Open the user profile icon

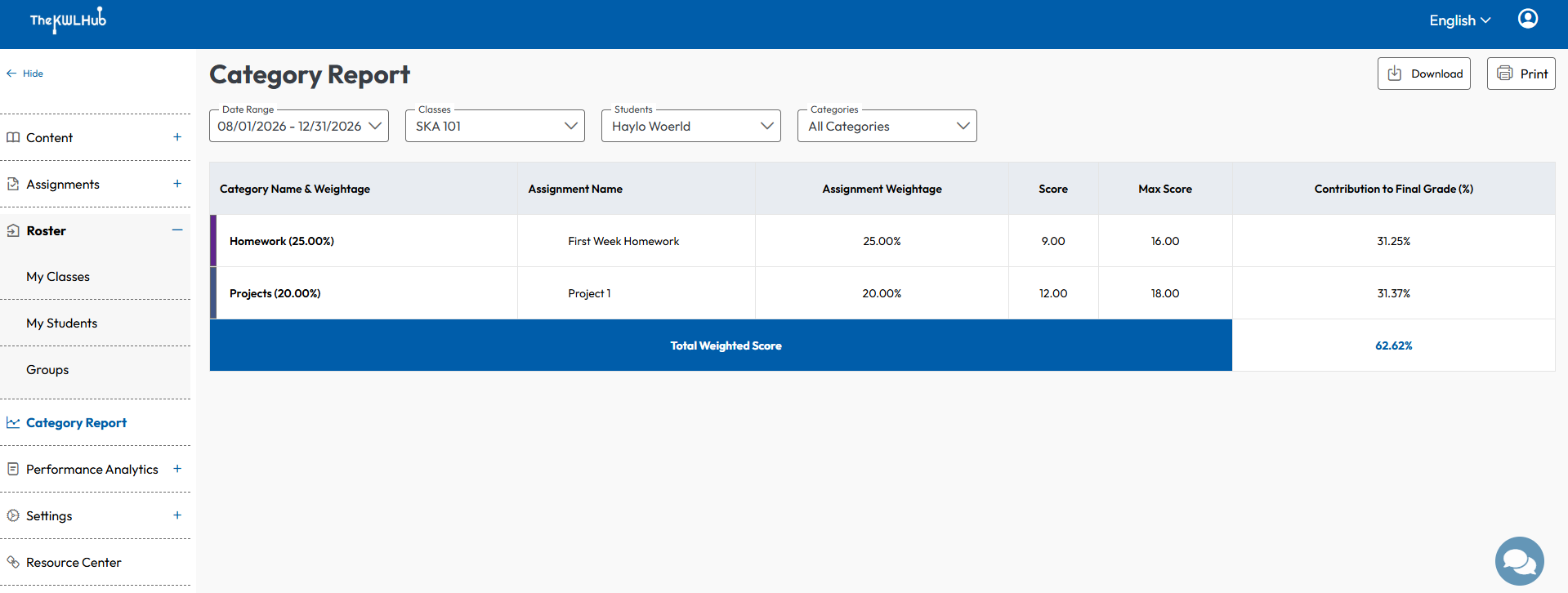[1528, 18]
